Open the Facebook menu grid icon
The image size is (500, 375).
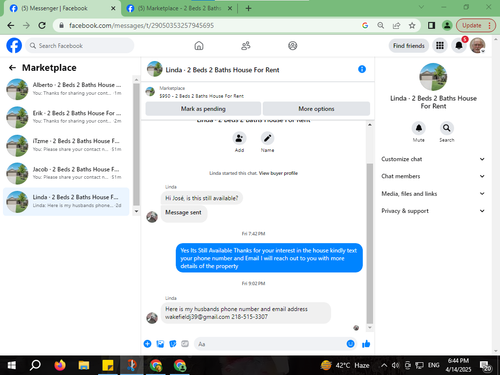click(x=440, y=46)
